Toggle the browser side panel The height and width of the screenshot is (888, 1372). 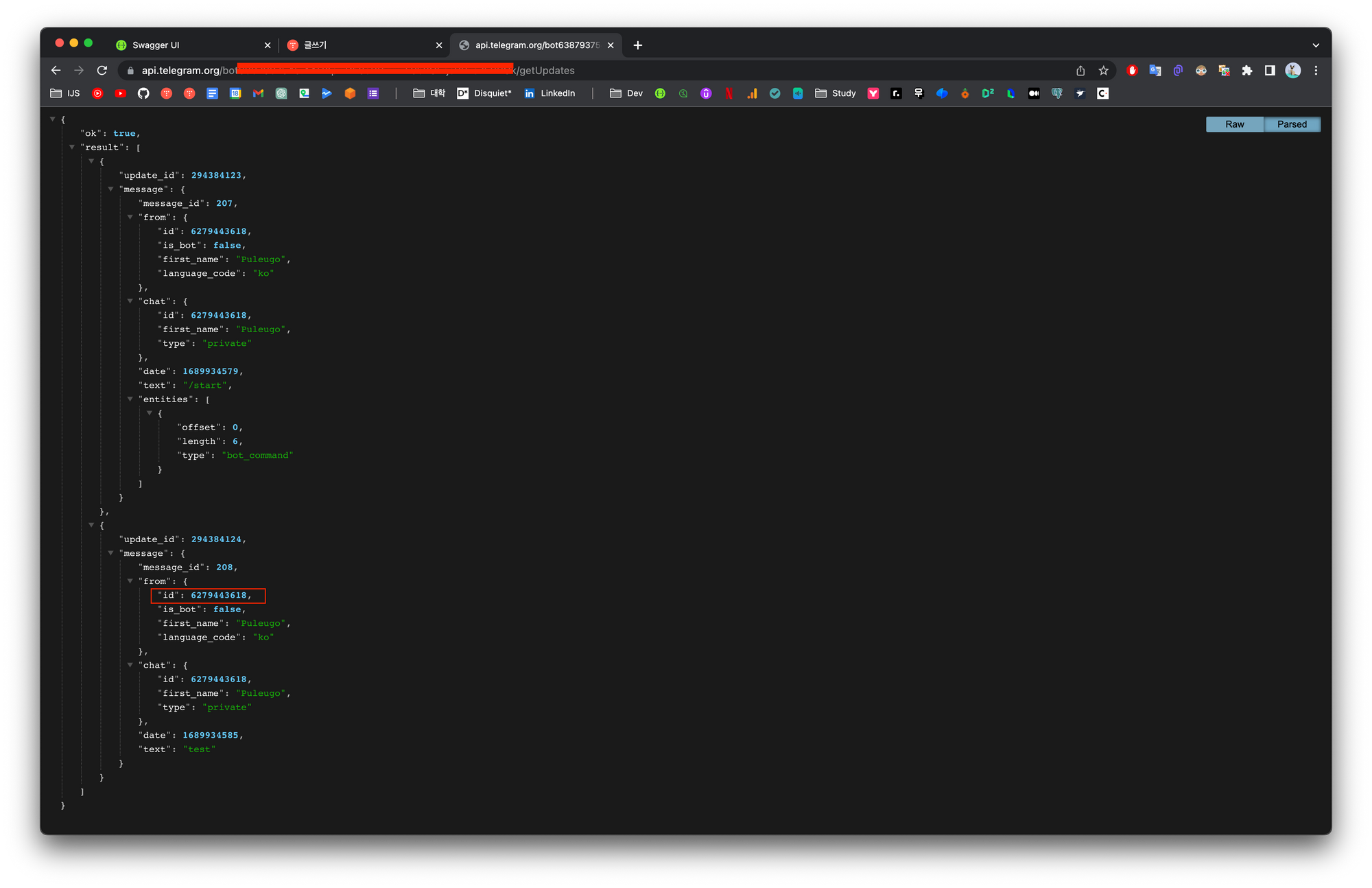1270,71
